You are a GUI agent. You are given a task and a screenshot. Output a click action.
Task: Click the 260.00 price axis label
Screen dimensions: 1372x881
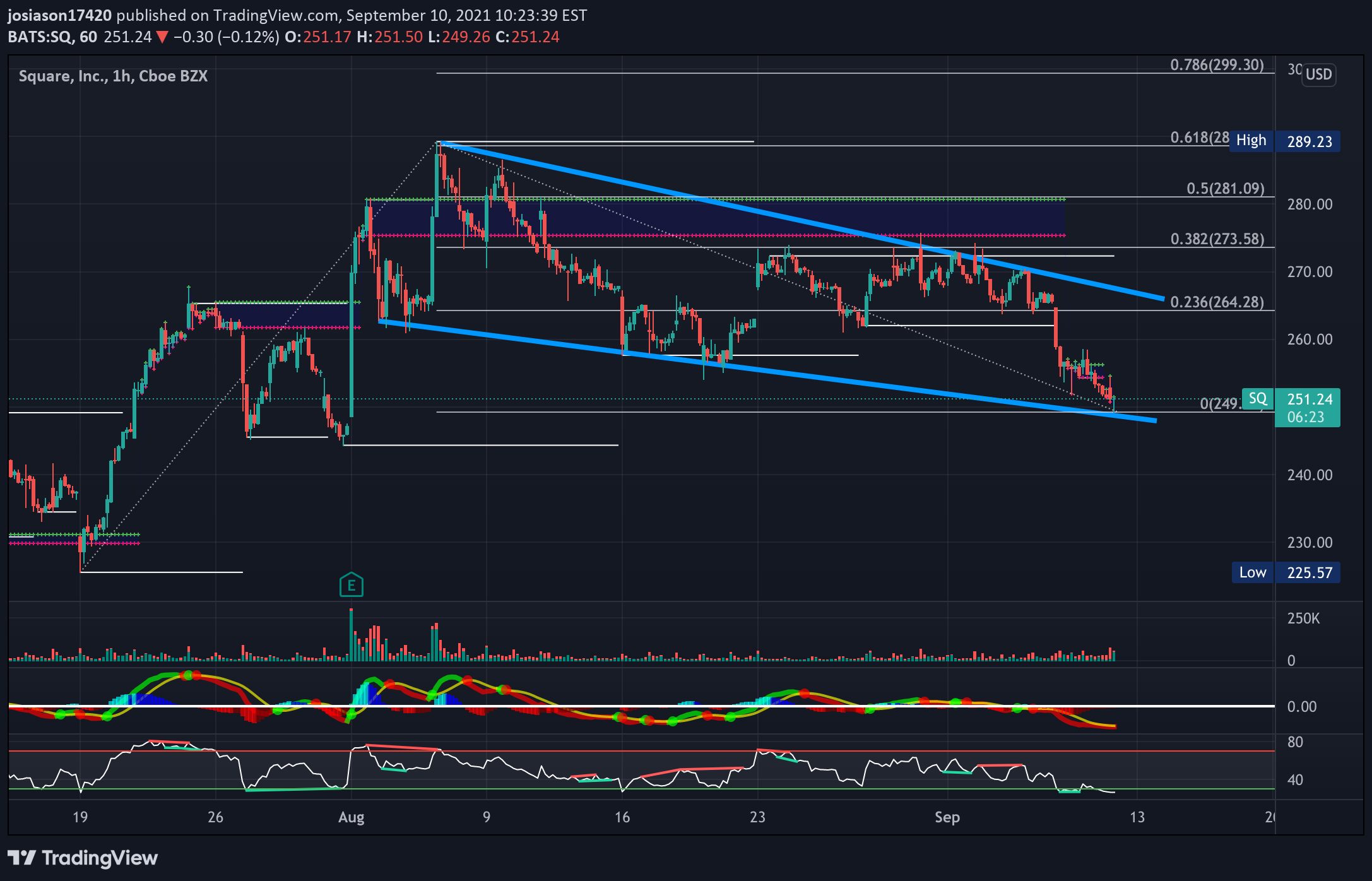(1310, 340)
